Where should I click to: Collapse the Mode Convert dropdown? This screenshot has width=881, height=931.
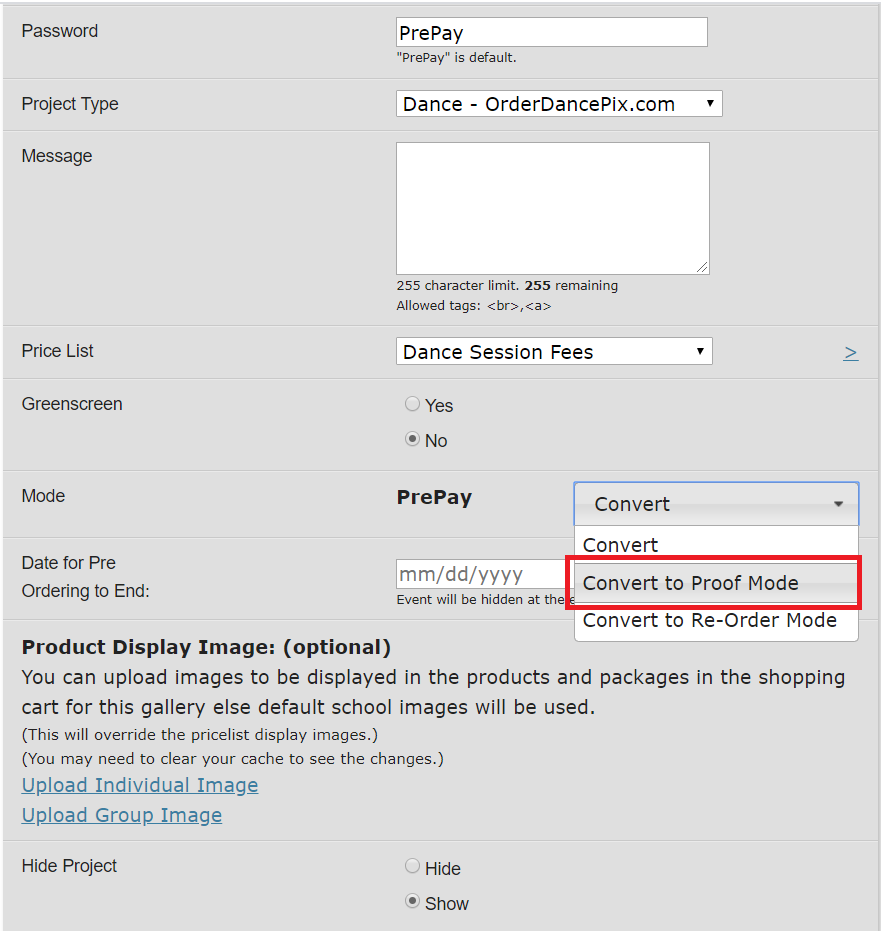(x=716, y=504)
